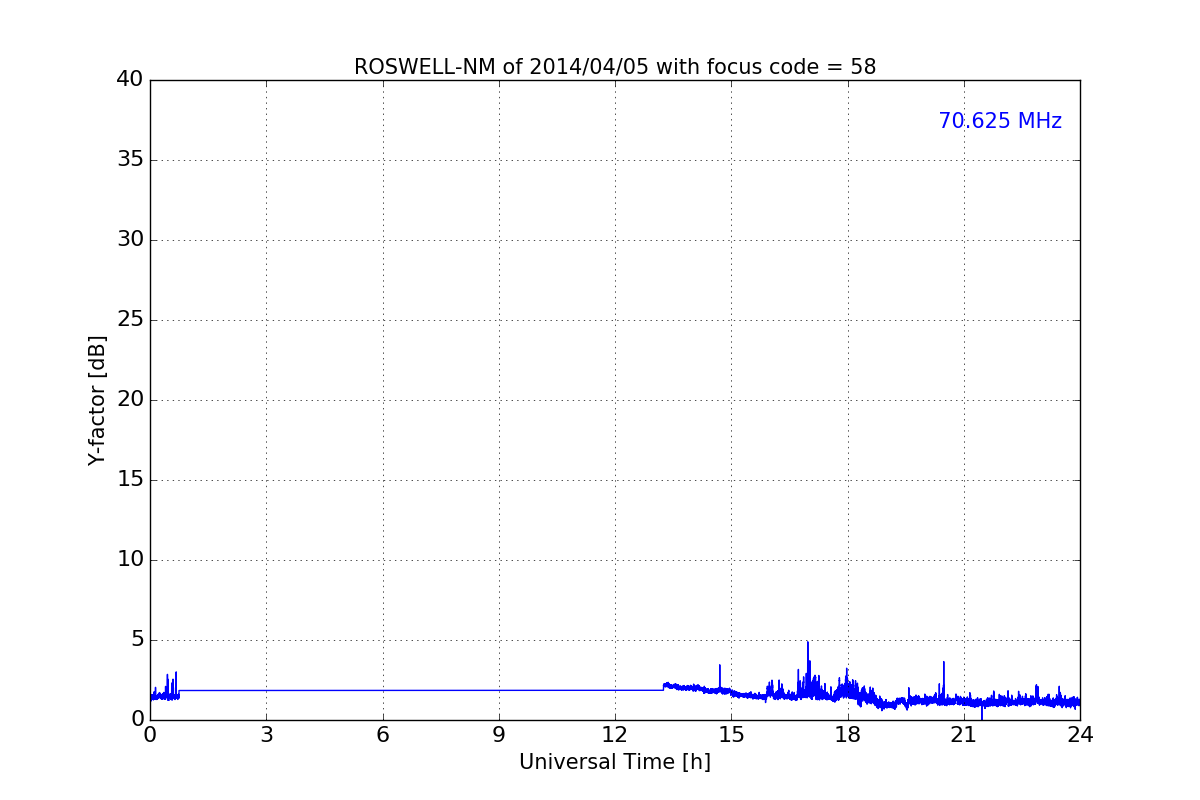Click the x-axis tick label 18
This screenshot has width=1200, height=800.
point(848,735)
